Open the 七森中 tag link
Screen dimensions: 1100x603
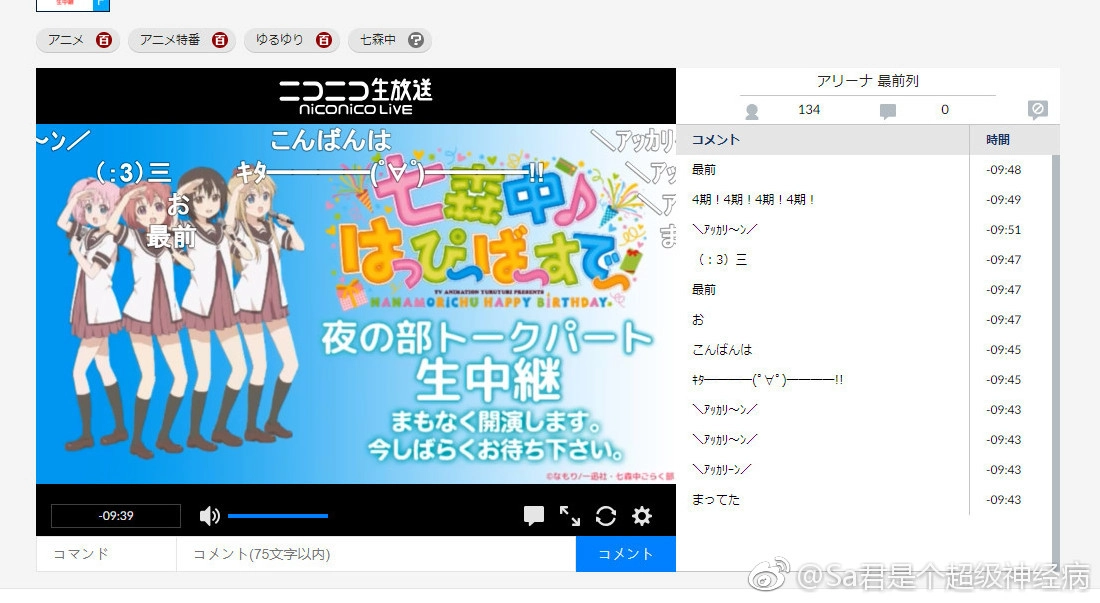(377, 40)
